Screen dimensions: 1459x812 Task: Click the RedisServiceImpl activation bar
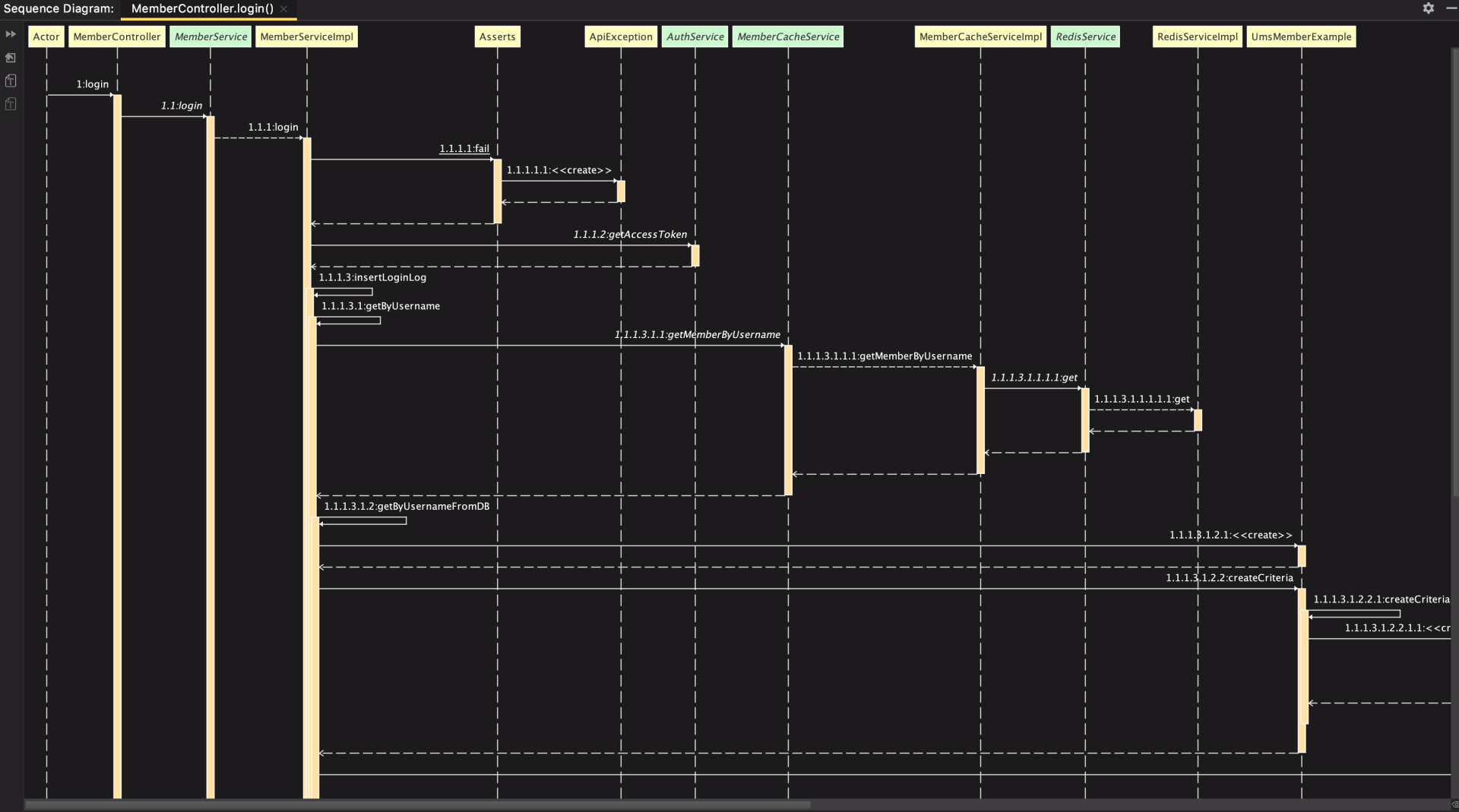coord(1198,420)
